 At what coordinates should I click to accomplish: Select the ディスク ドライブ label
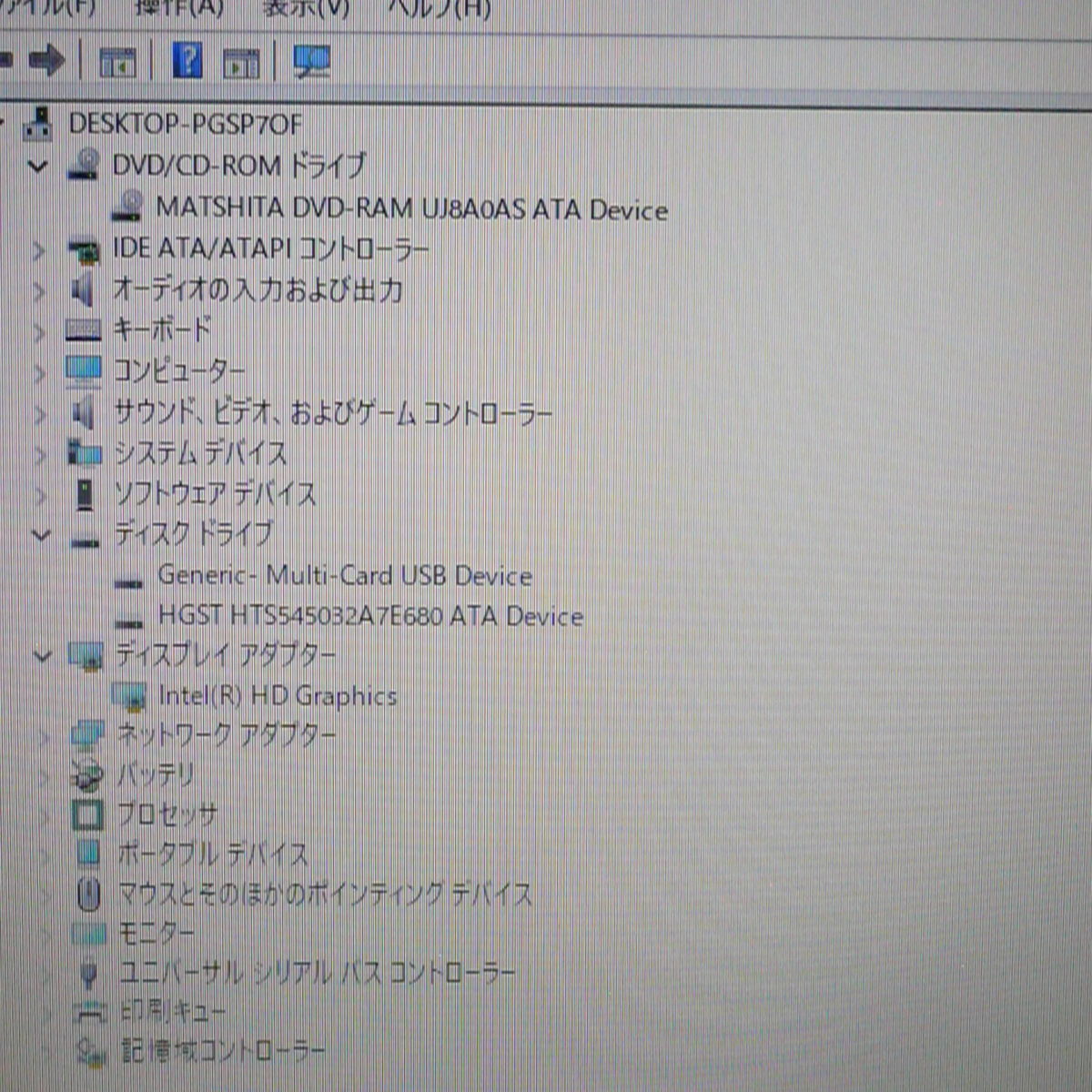[193, 534]
